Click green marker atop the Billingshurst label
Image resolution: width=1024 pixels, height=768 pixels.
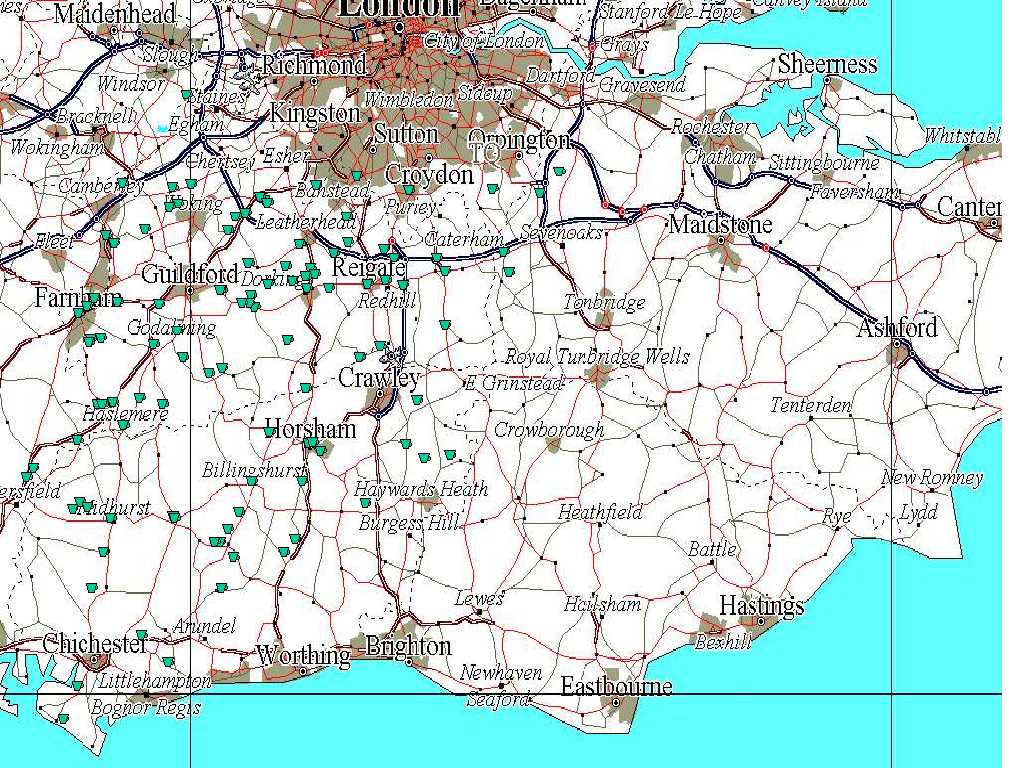tap(251, 481)
